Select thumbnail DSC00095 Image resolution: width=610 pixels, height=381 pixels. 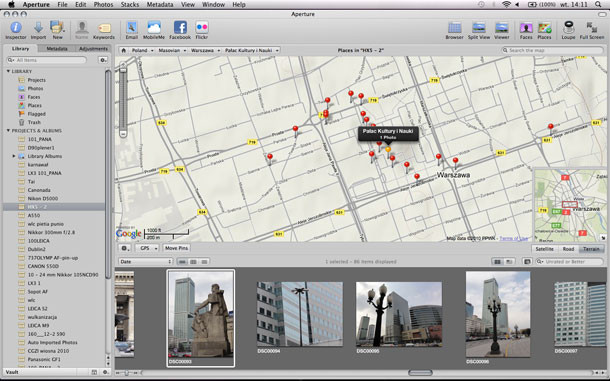coord(399,314)
